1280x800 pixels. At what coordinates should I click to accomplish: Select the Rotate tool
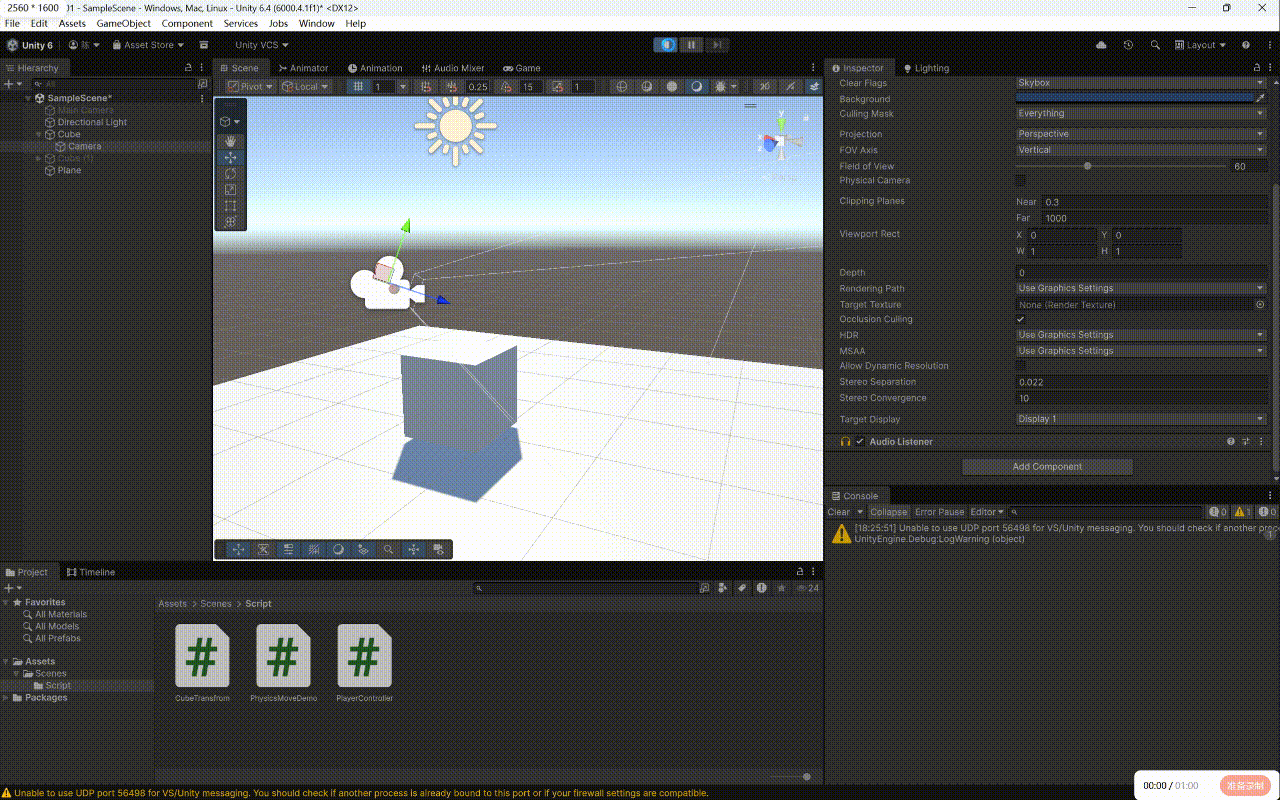230,173
